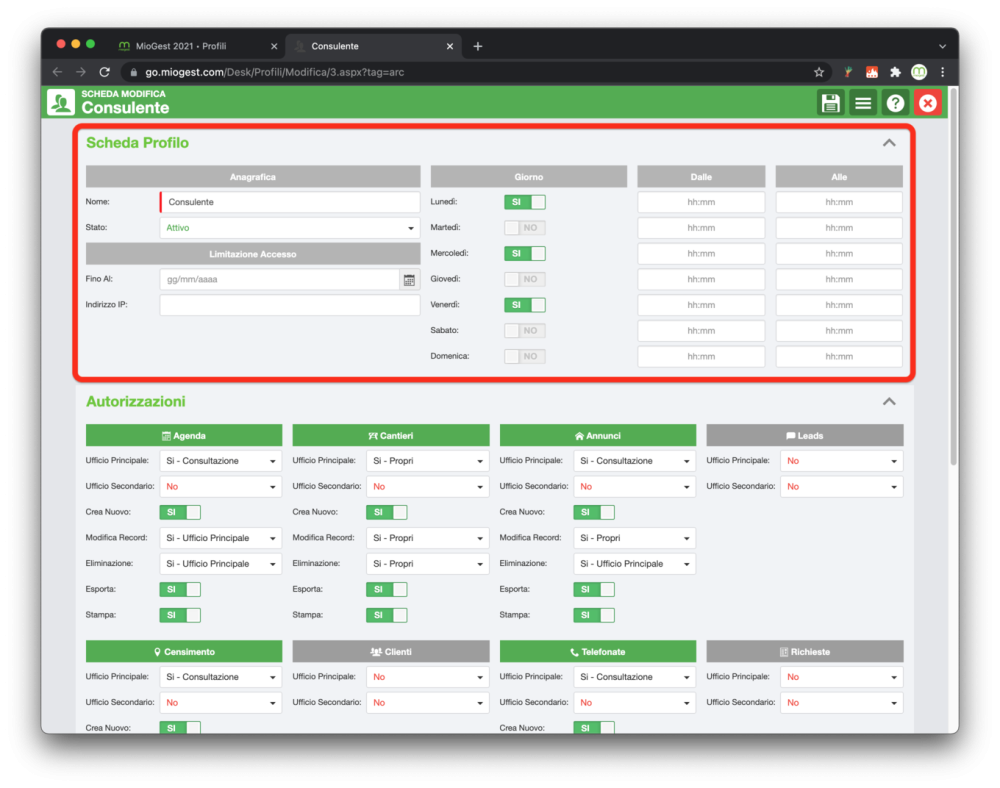Open a new browser tab
The height and width of the screenshot is (788, 1000).
pos(478,46)
